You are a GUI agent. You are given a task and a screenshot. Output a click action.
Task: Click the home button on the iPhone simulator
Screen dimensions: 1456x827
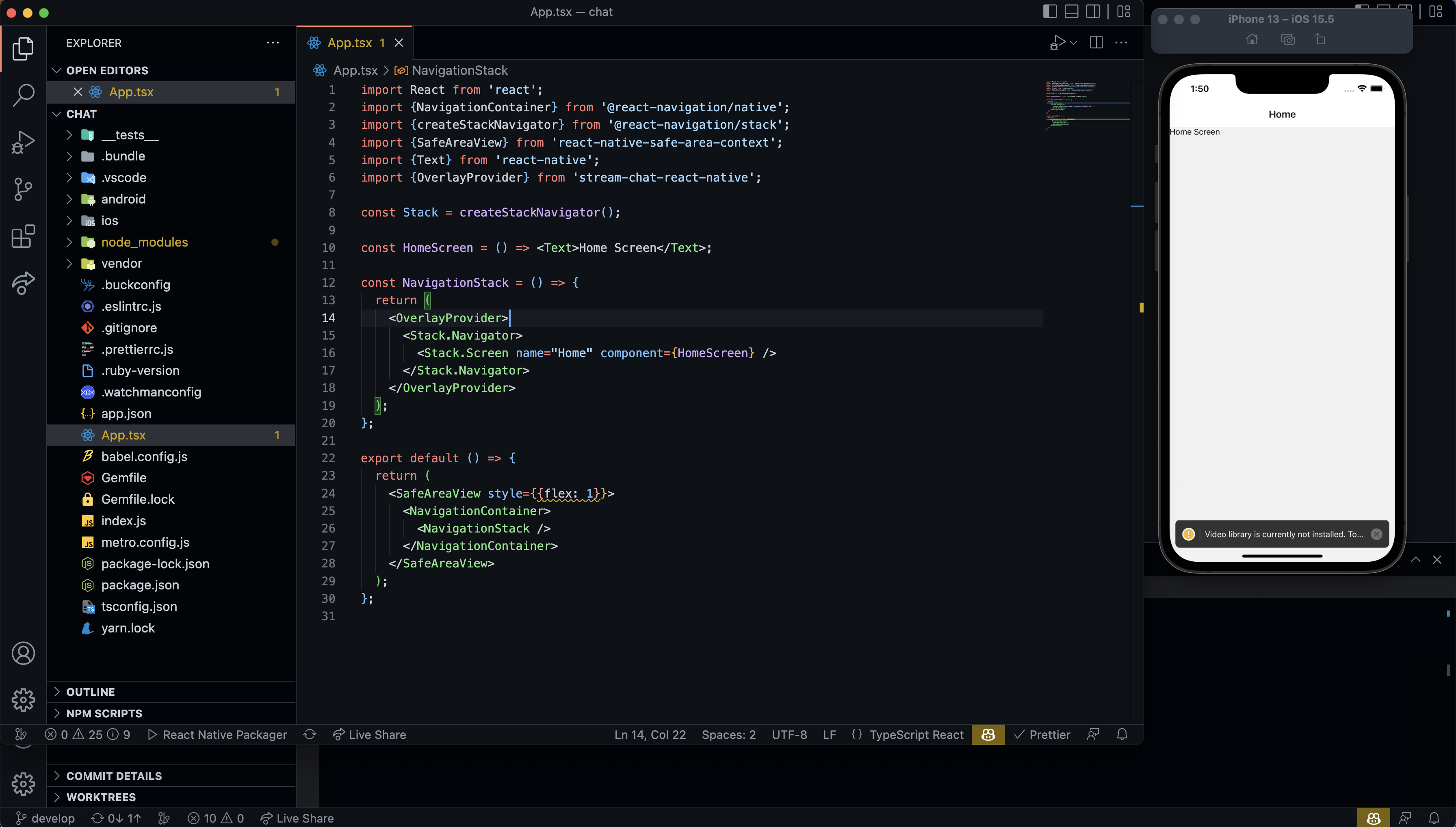coord(1252,39)
